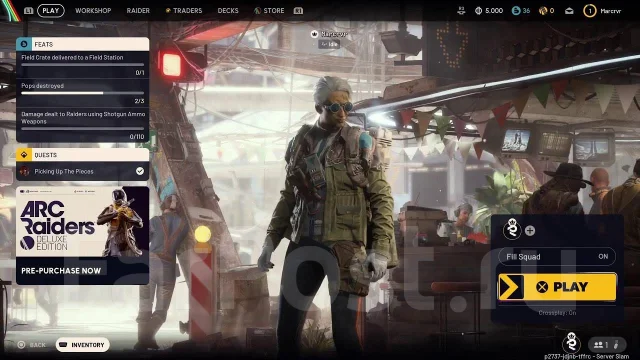Image resolution: width=640 pixels, height=360 pixels.
Task: Click the Shotgun Ammo feat progress bar
Action: tap(82, 129)
